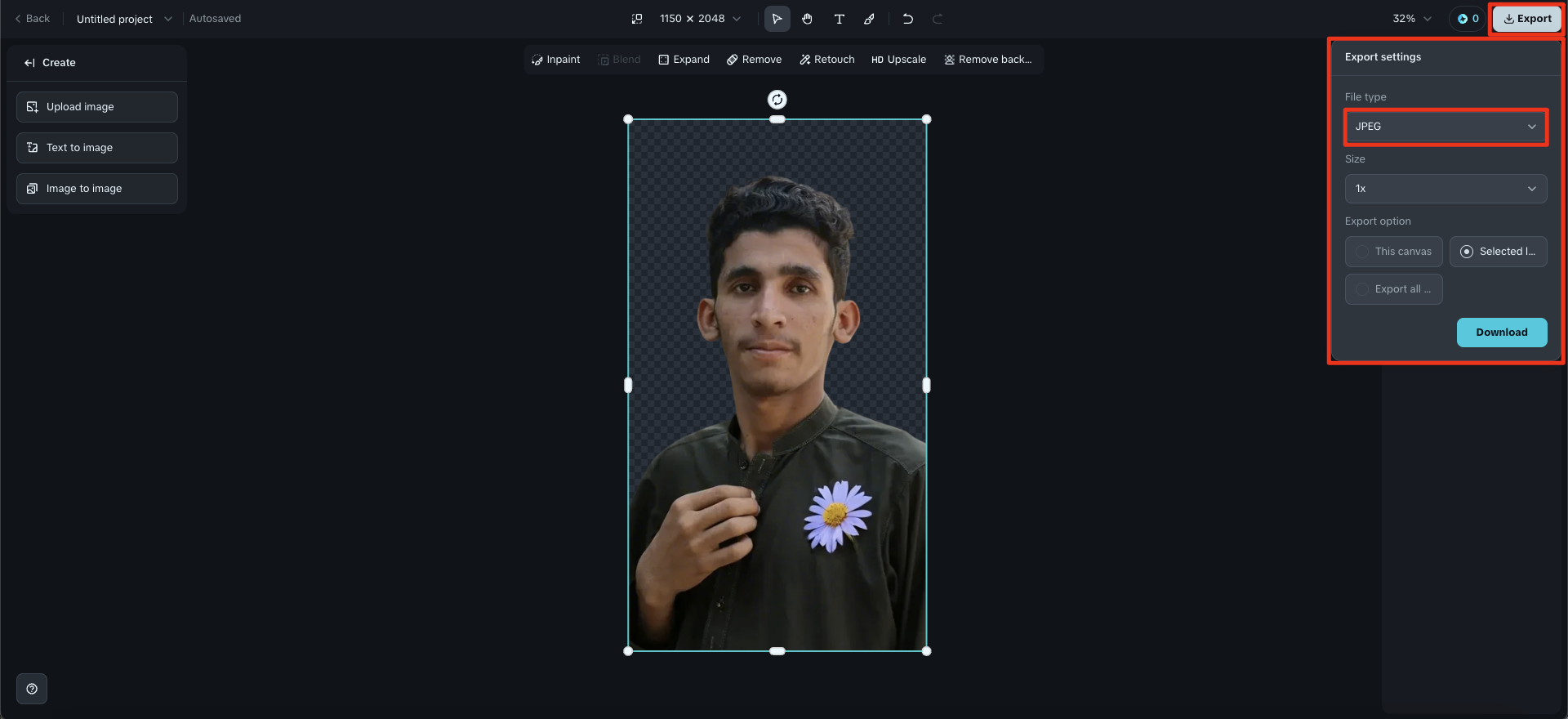Image resolution: width=1568 pixels, height=719 pixels.
Task: Open the 32% zoom level dropdown
Action: point(1412,19)
